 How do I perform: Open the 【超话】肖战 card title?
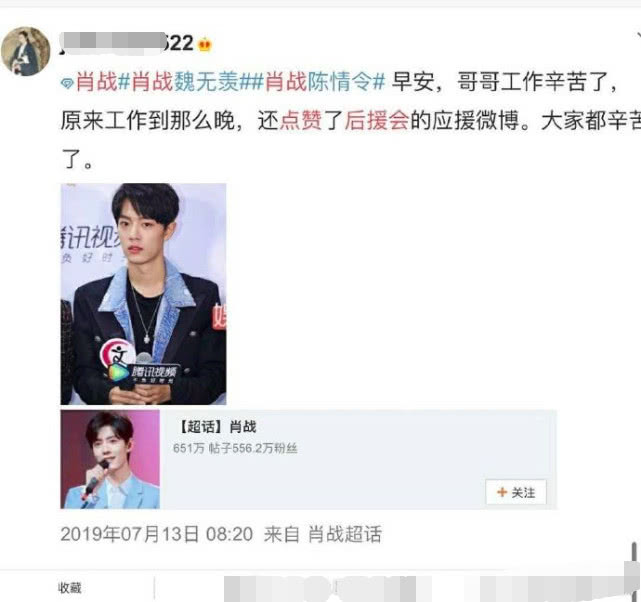pyautogui.click(x=217, y=427)
